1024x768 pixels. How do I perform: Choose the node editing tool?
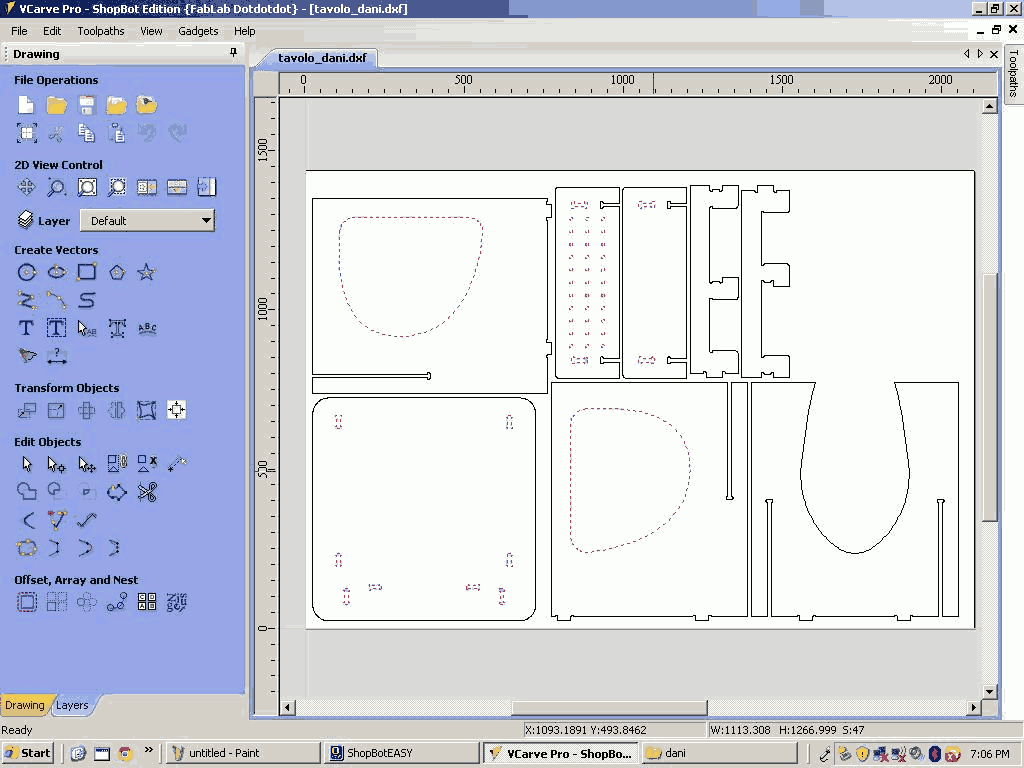57,464
